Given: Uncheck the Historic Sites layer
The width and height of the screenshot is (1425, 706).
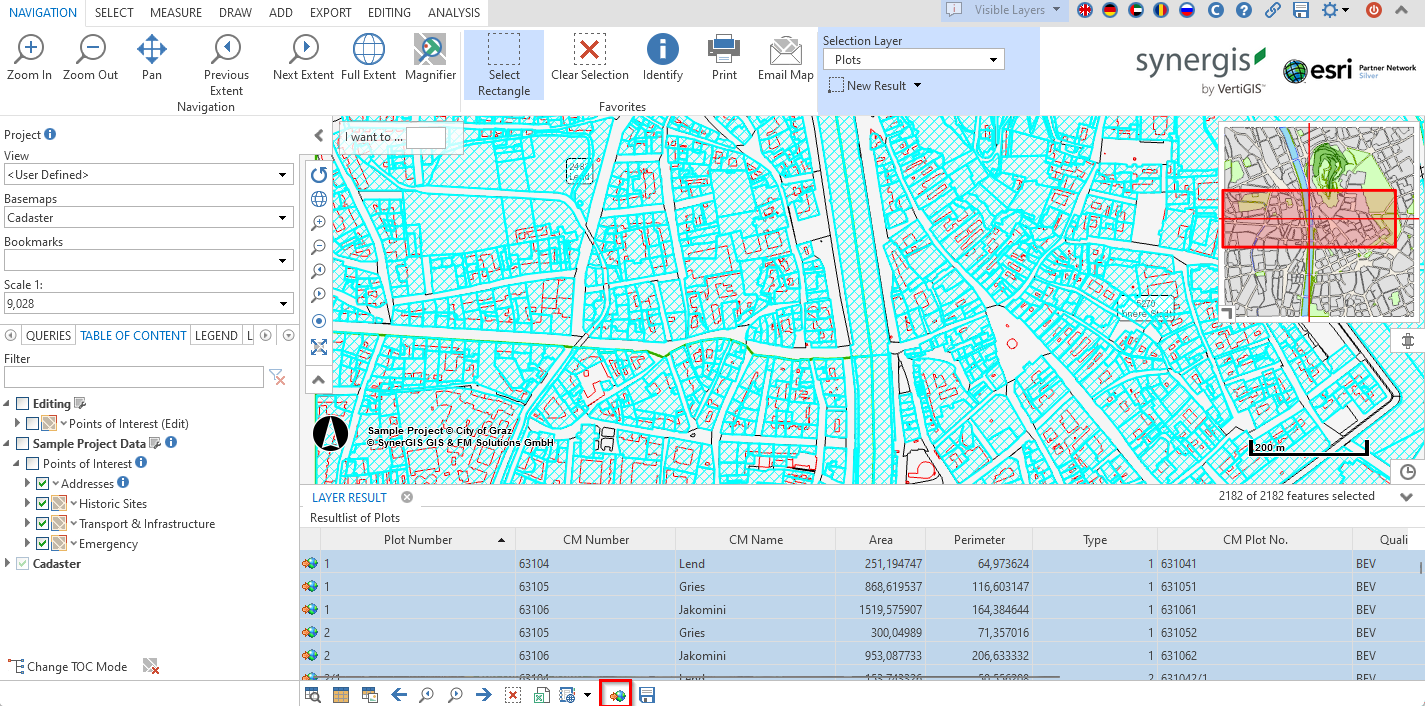Looking at the screenshot, I should tap(42, 504).
